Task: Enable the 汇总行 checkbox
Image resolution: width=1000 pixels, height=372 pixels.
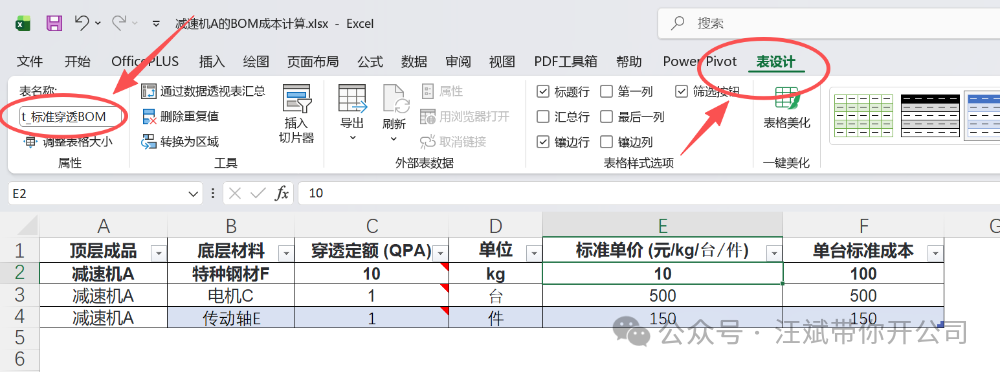Action: tap(543, 117)
